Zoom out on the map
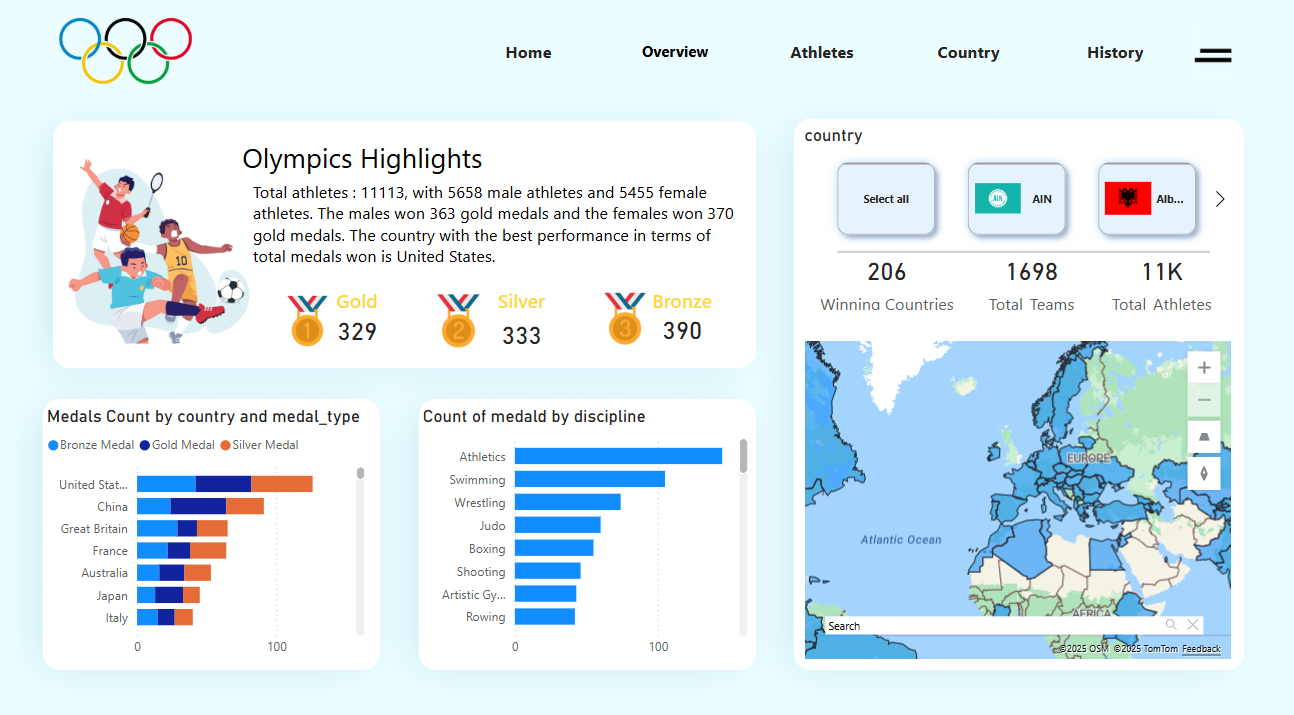Image resolution: width=1294 pixels, height=715 pixels. [1204, 399]
